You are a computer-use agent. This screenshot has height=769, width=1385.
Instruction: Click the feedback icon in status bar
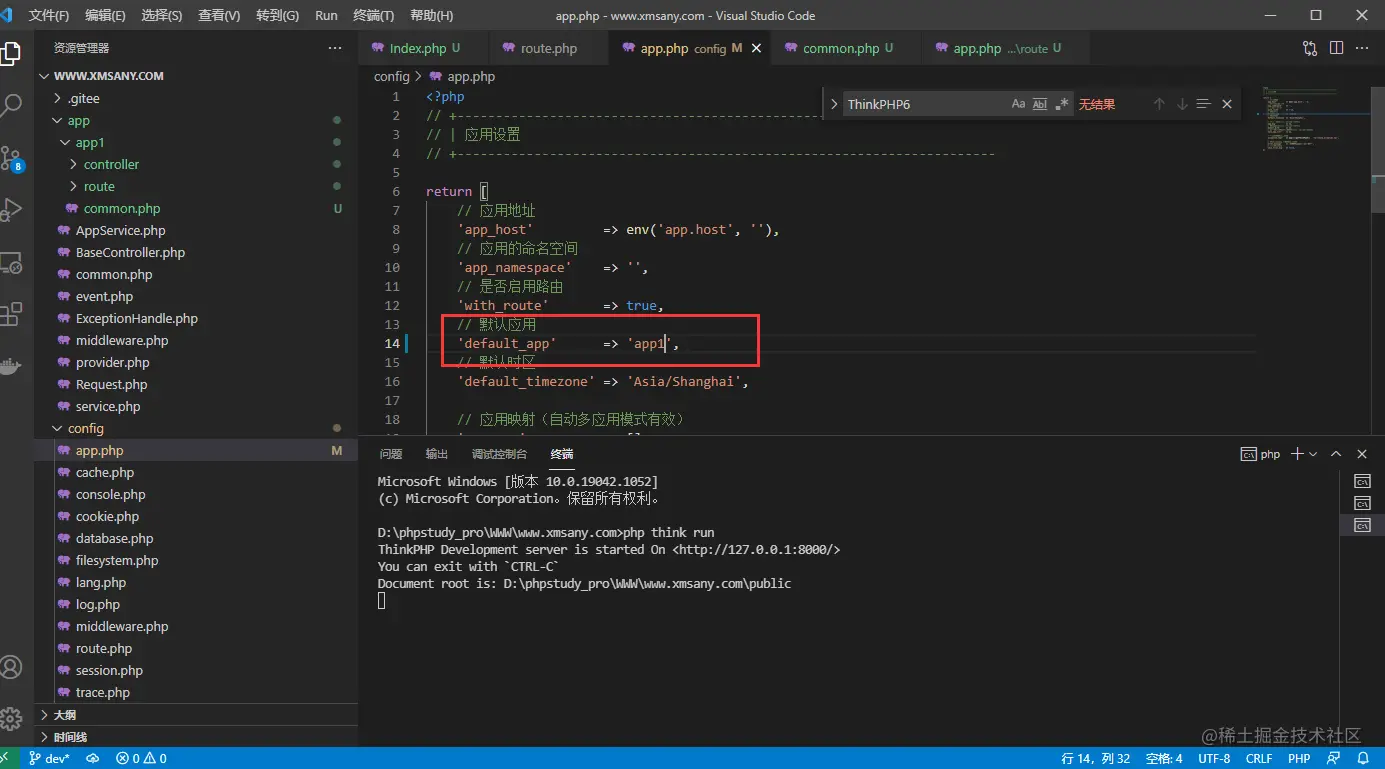[x=1333, y=758]
